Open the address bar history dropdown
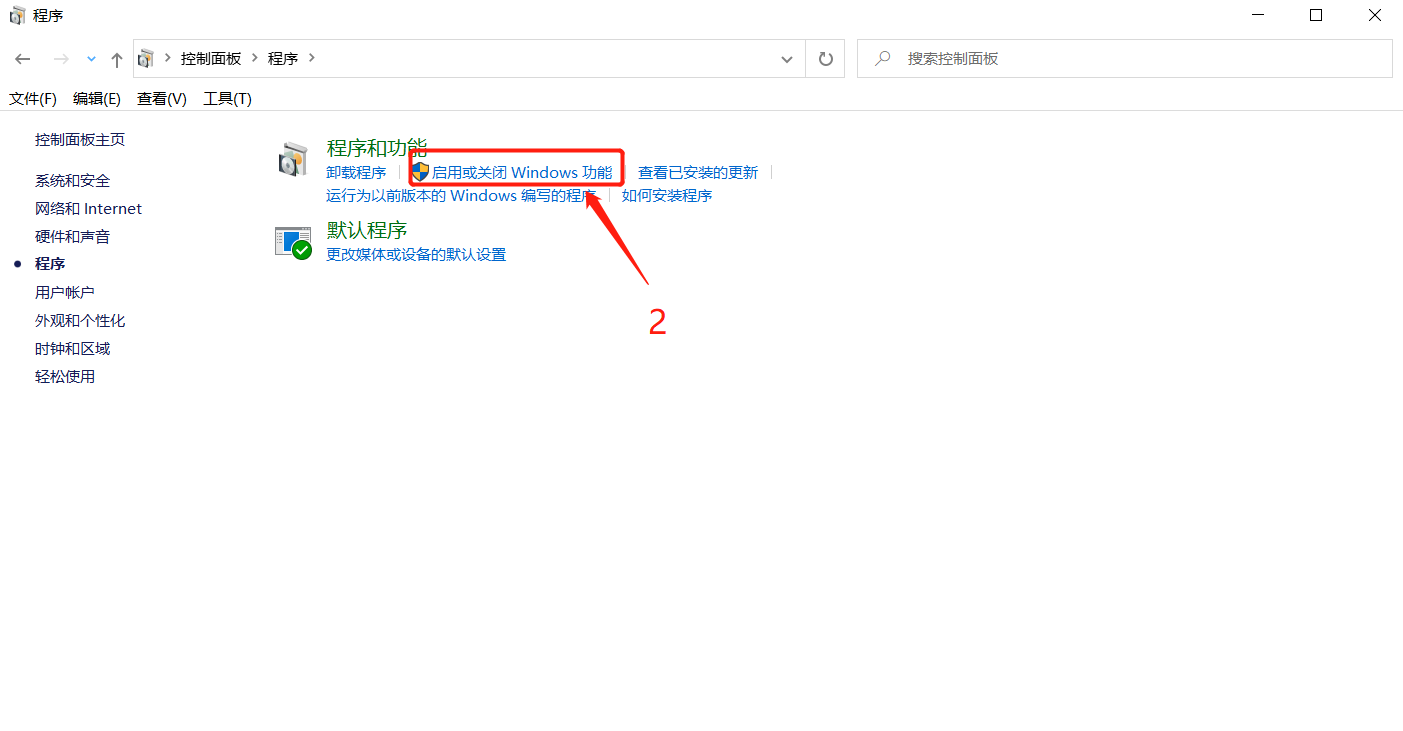The width and height of the screenshot is (1403, 731). pyautogui.click(x=786, y=59)
